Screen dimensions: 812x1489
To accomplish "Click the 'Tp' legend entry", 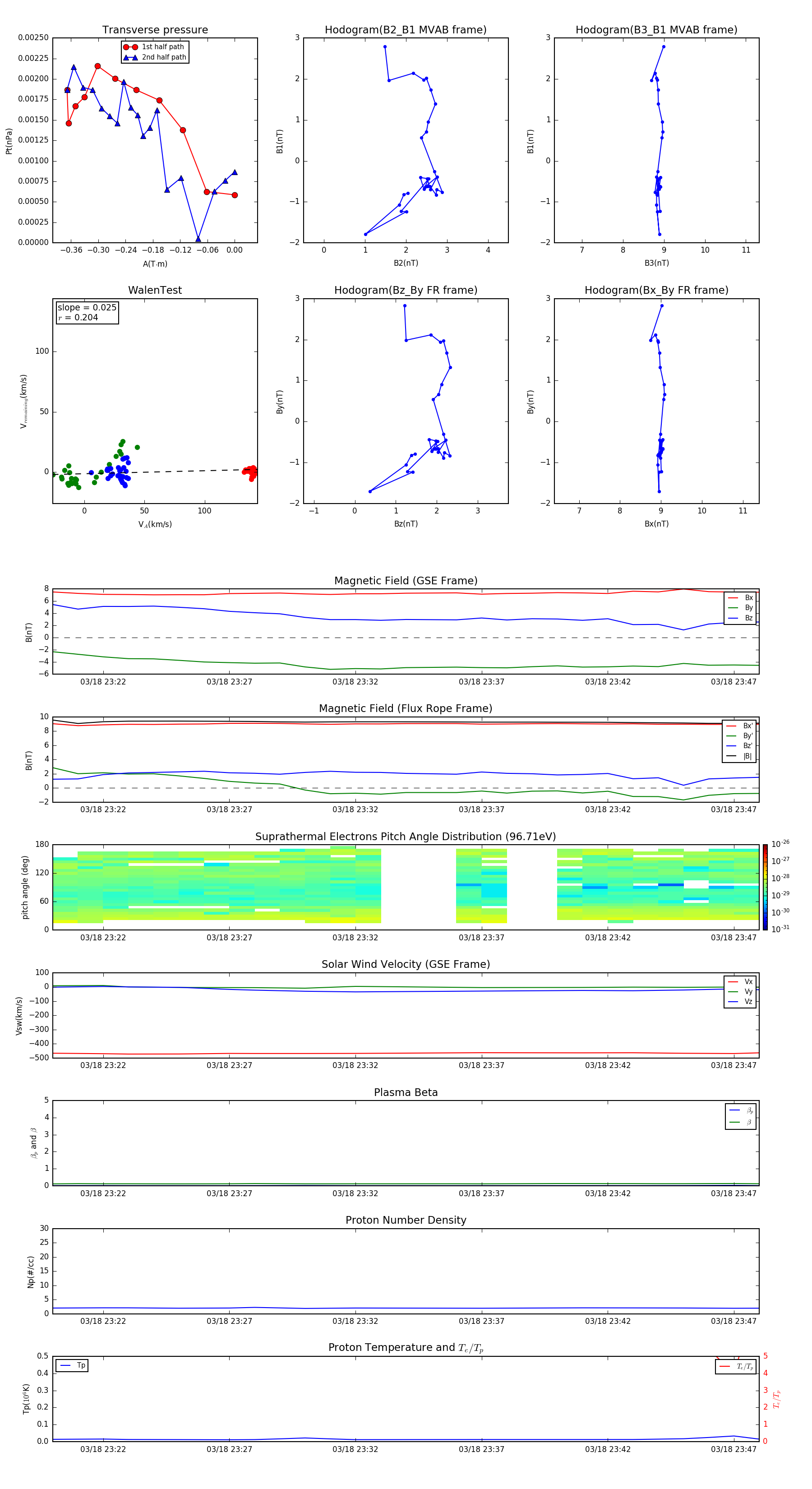I will click(x=73, y=1365).
